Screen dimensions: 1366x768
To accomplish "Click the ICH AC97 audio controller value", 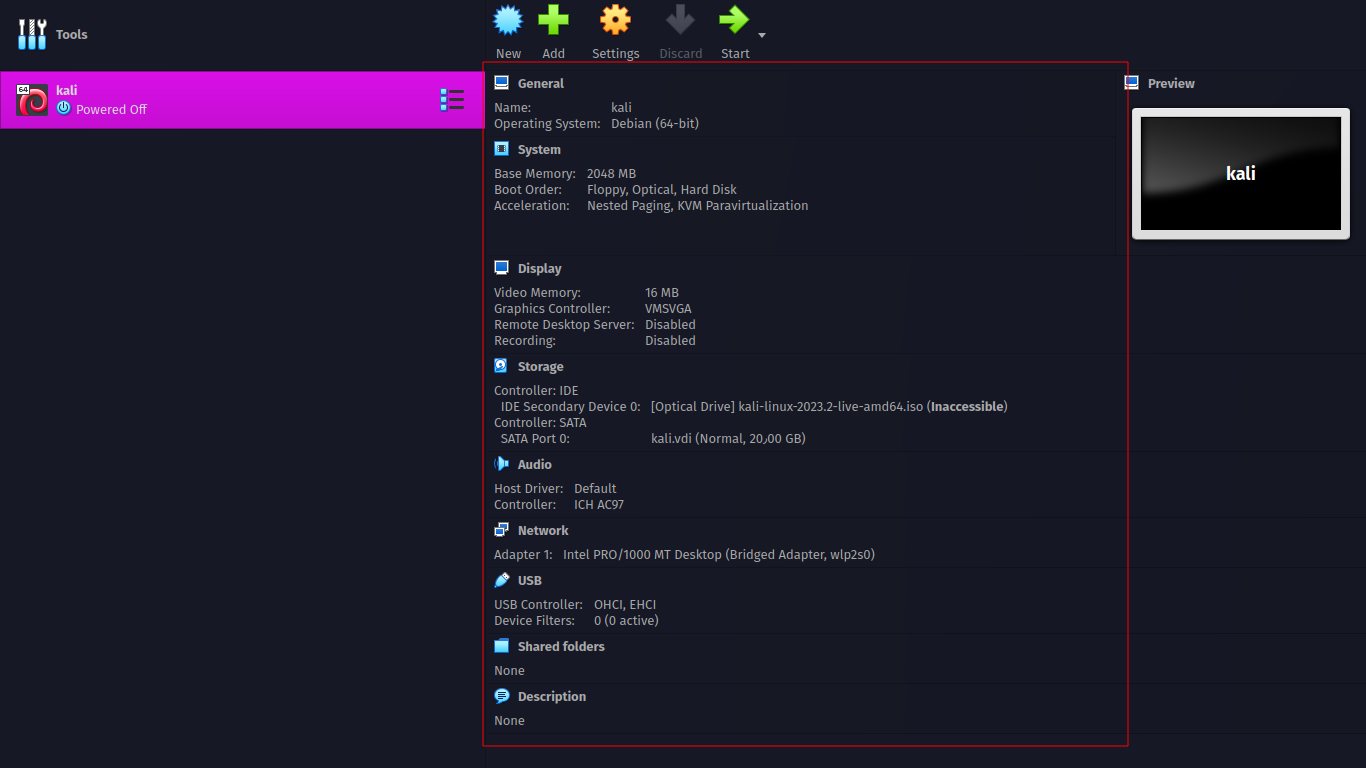I will point(599,505).
